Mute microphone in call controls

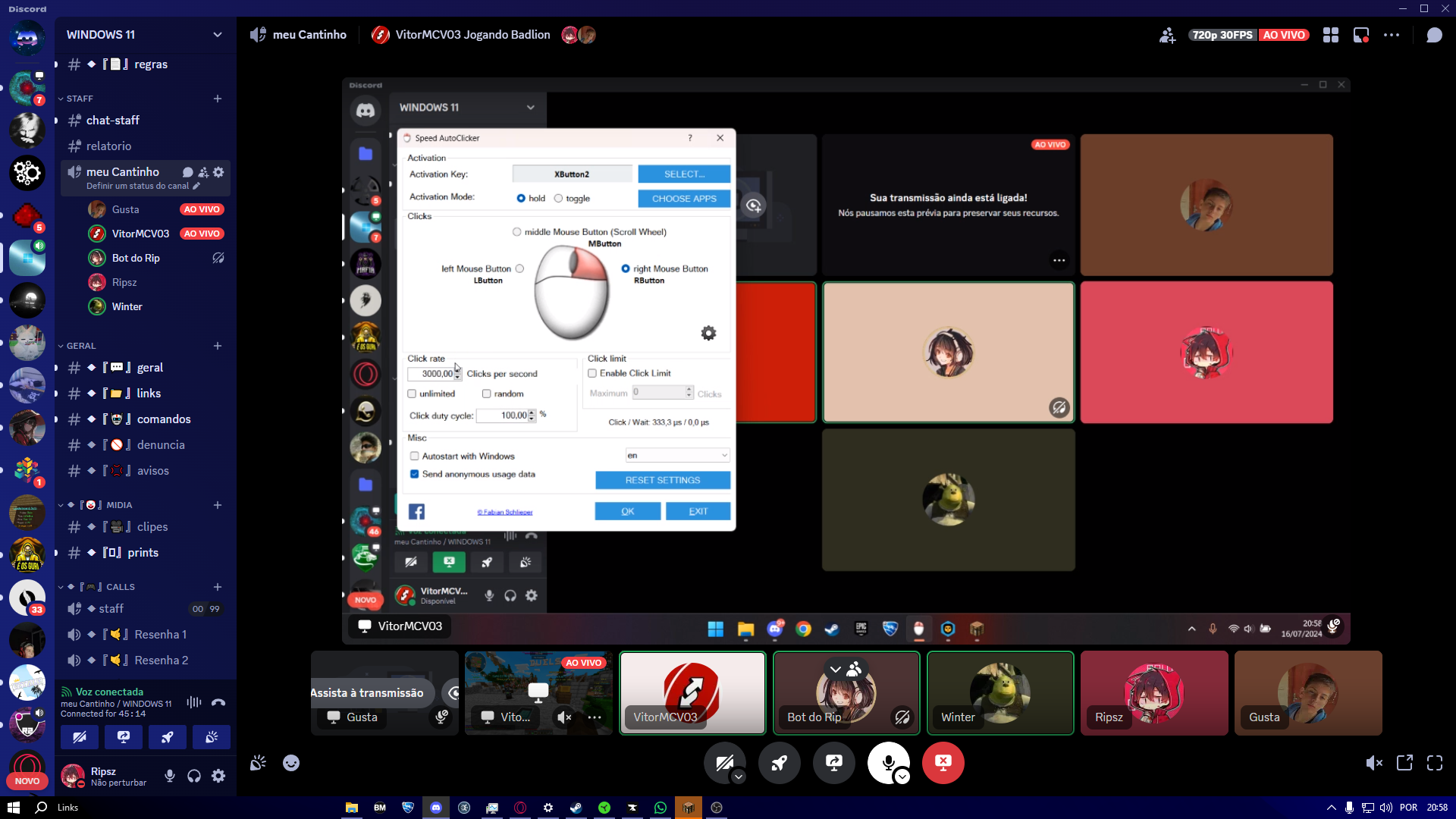pyautogui.click(x=888, y=762)
